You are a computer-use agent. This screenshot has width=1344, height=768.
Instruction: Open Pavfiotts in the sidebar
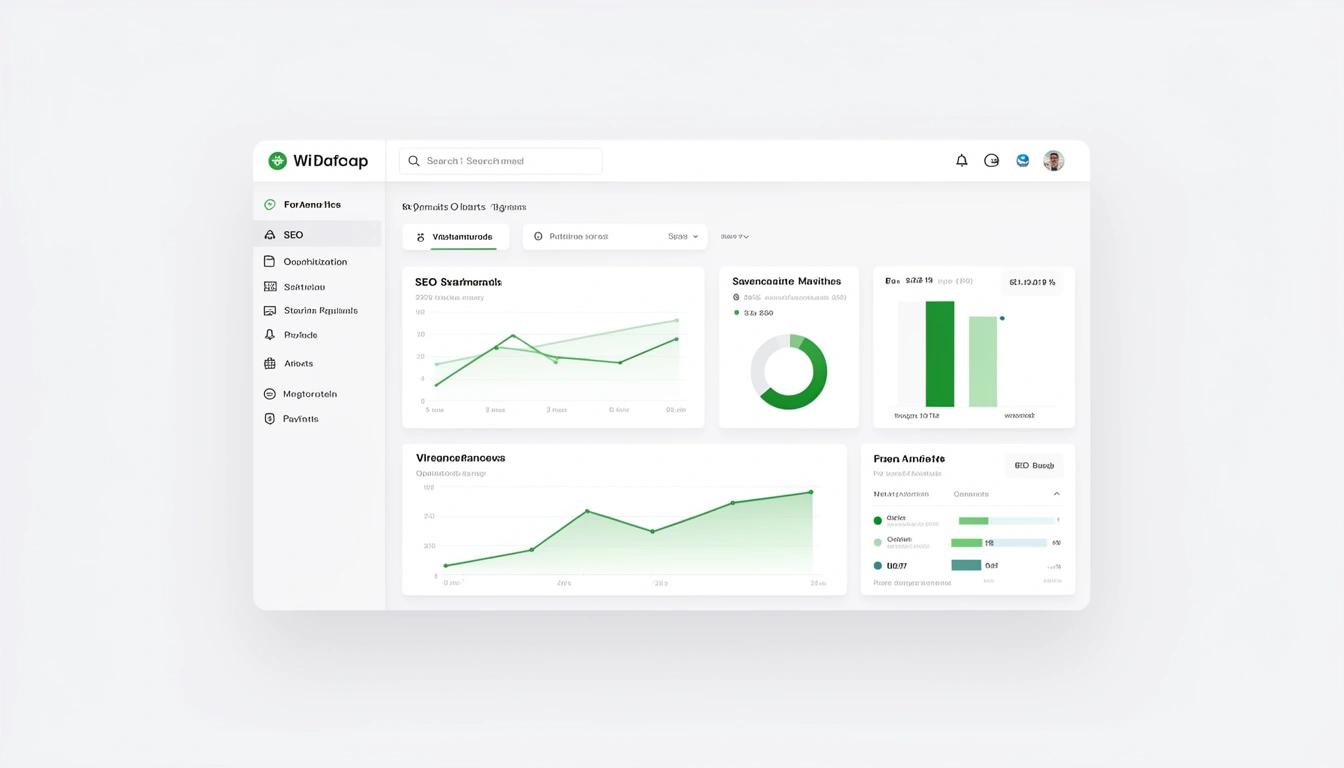(317, 419)
